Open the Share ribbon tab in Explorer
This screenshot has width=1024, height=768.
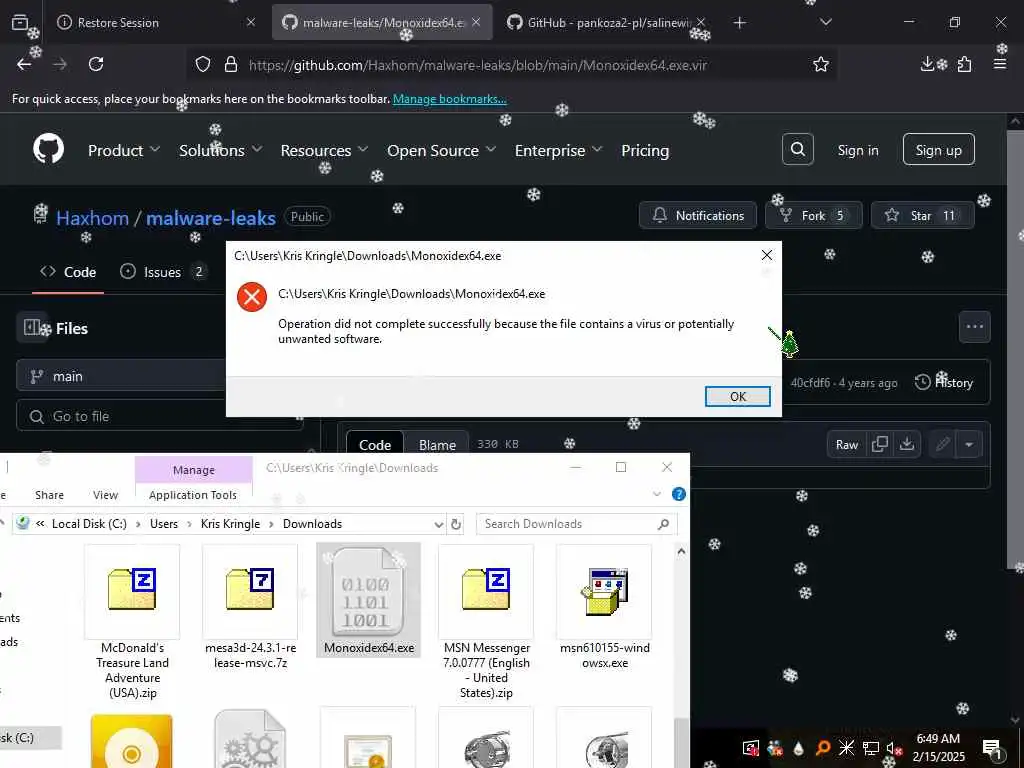[x=50, y=495]
